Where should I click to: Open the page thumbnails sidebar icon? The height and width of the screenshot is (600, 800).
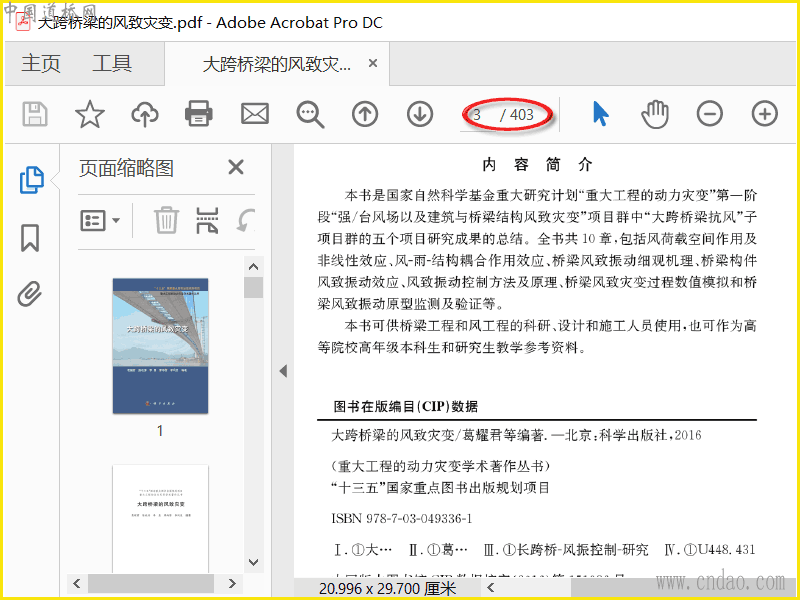click(x=32, y=180)
